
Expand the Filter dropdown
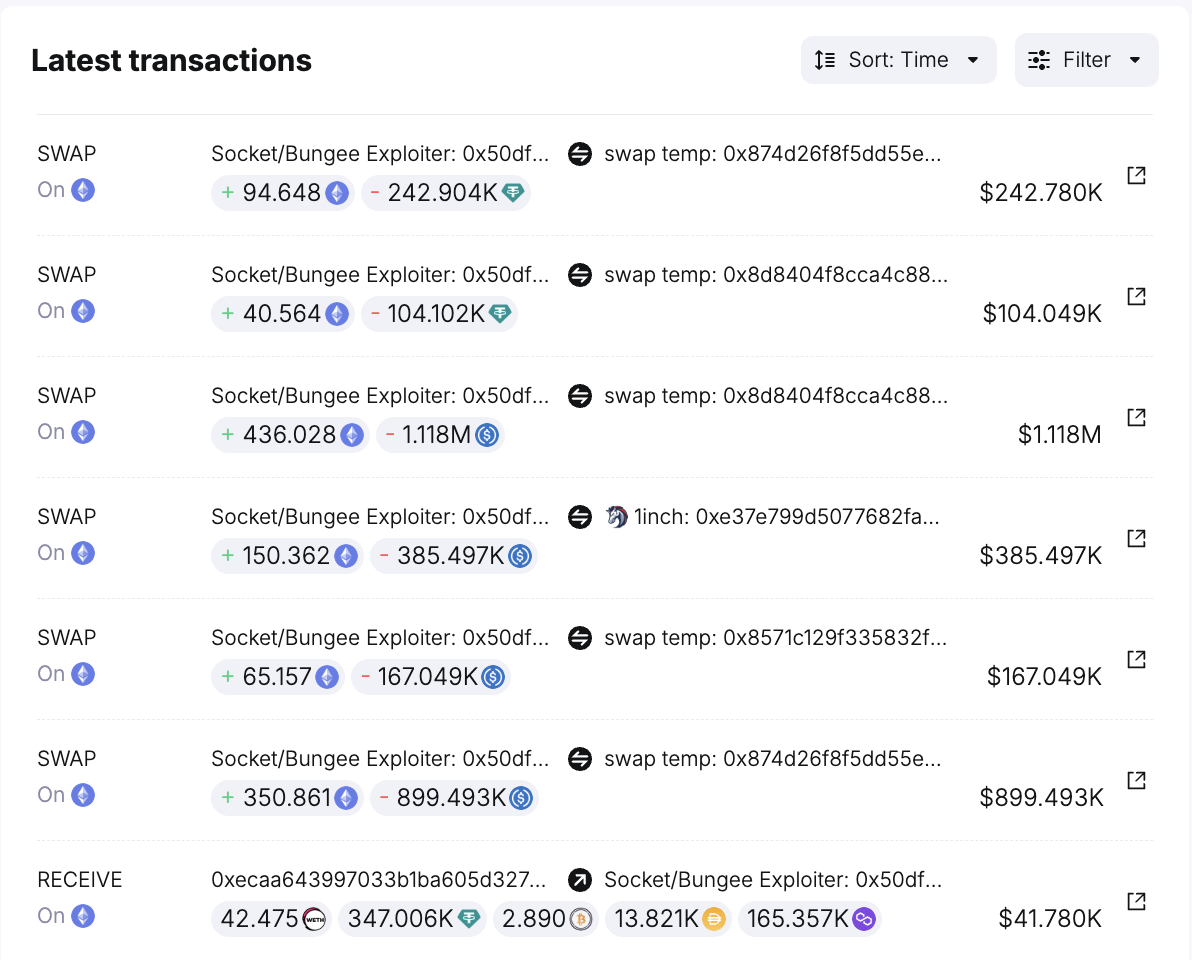tap(1086, 59)
